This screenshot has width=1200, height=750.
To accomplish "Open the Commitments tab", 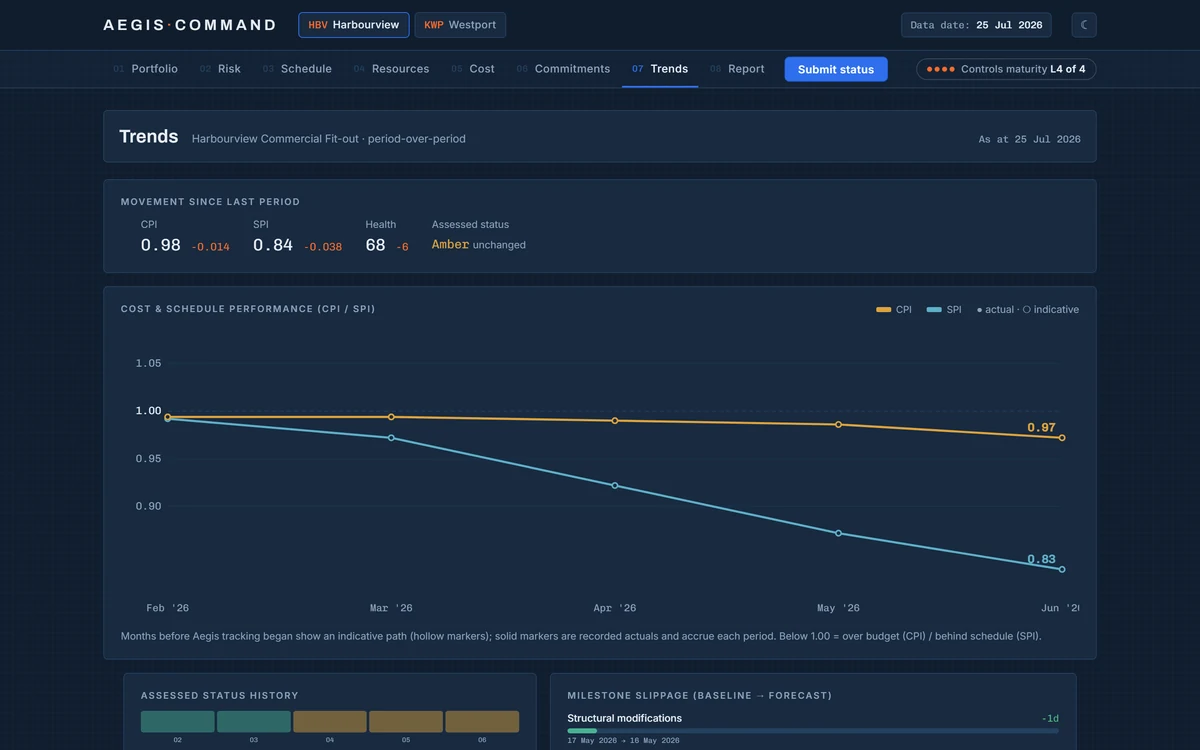I will click(x=563, y=69).
